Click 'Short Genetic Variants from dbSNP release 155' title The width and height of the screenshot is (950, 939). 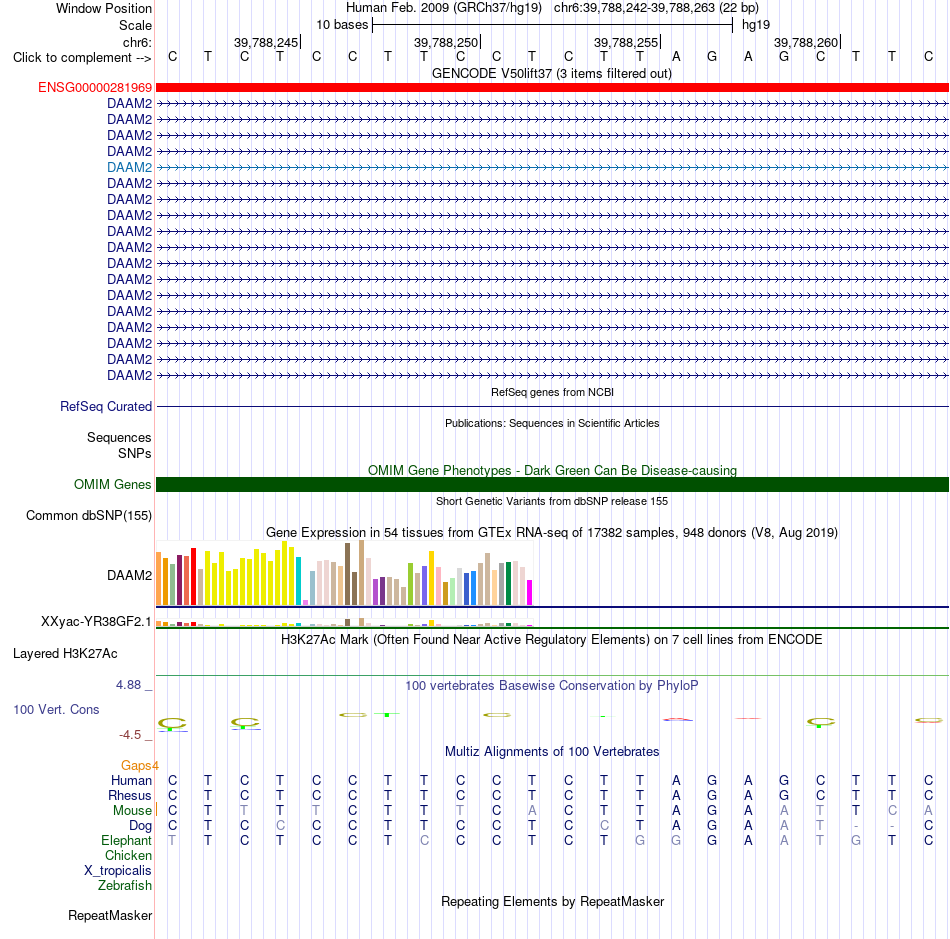pos(552,502)
